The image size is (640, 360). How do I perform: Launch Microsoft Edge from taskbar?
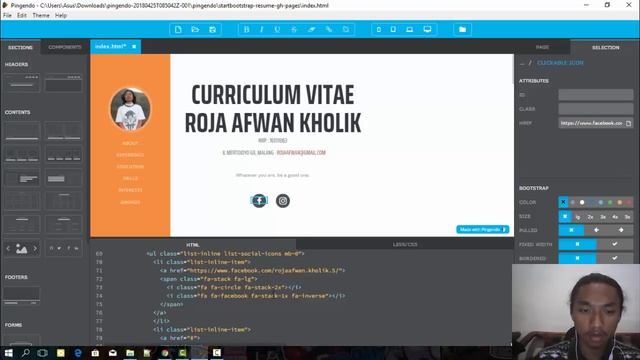78,353
